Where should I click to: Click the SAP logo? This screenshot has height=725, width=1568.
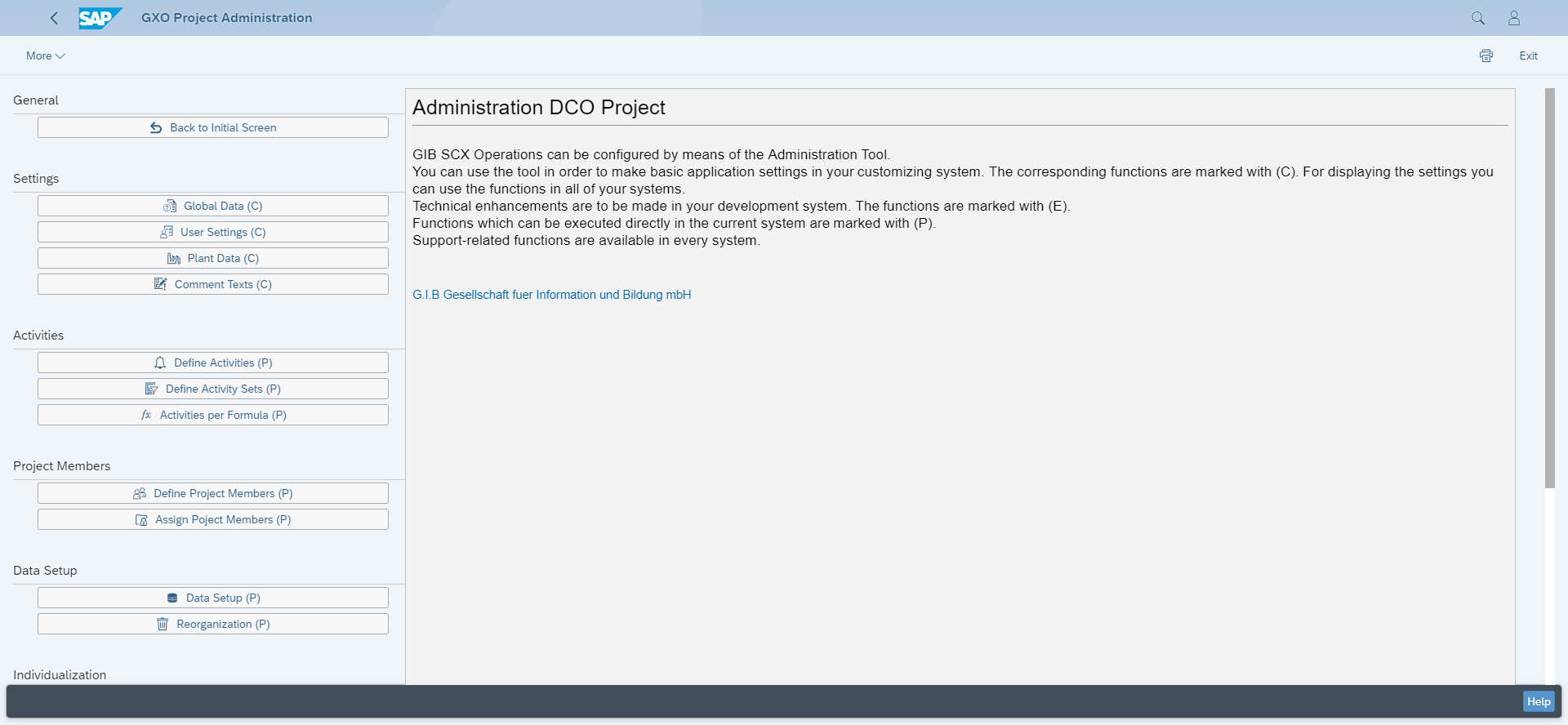[x=100, y=18]
